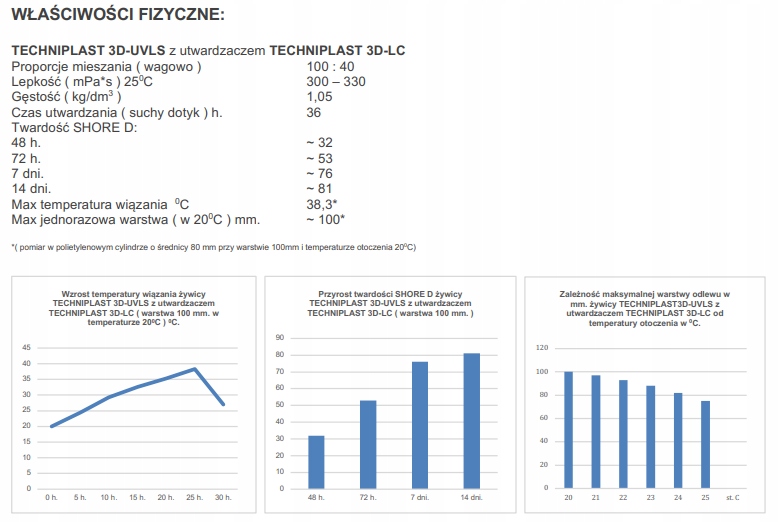The image size is (779, 522).
Task: Click the curing time value '36'
Action: point(313,112)
